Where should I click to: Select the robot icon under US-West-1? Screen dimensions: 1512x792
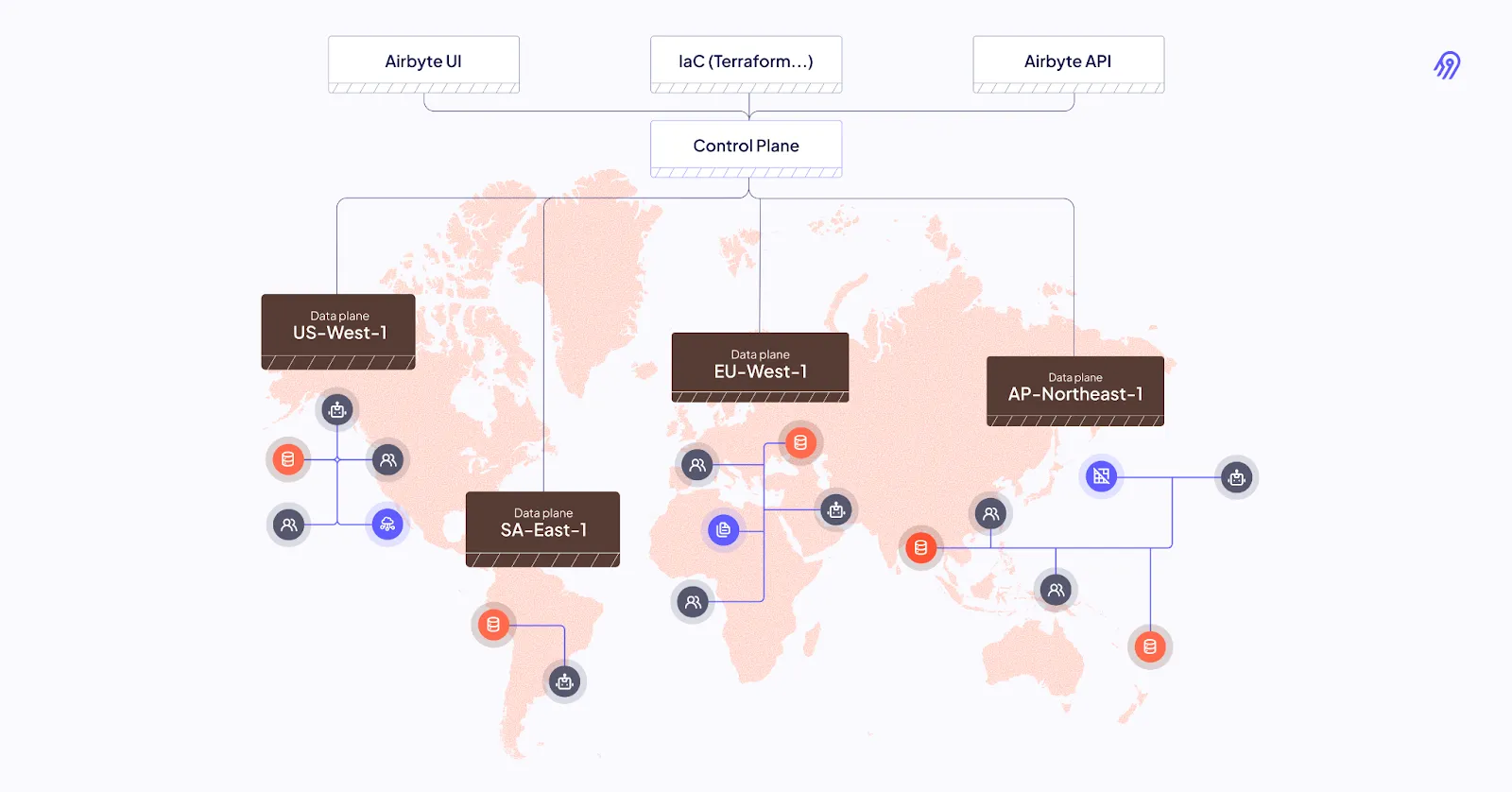pos(337,410)
